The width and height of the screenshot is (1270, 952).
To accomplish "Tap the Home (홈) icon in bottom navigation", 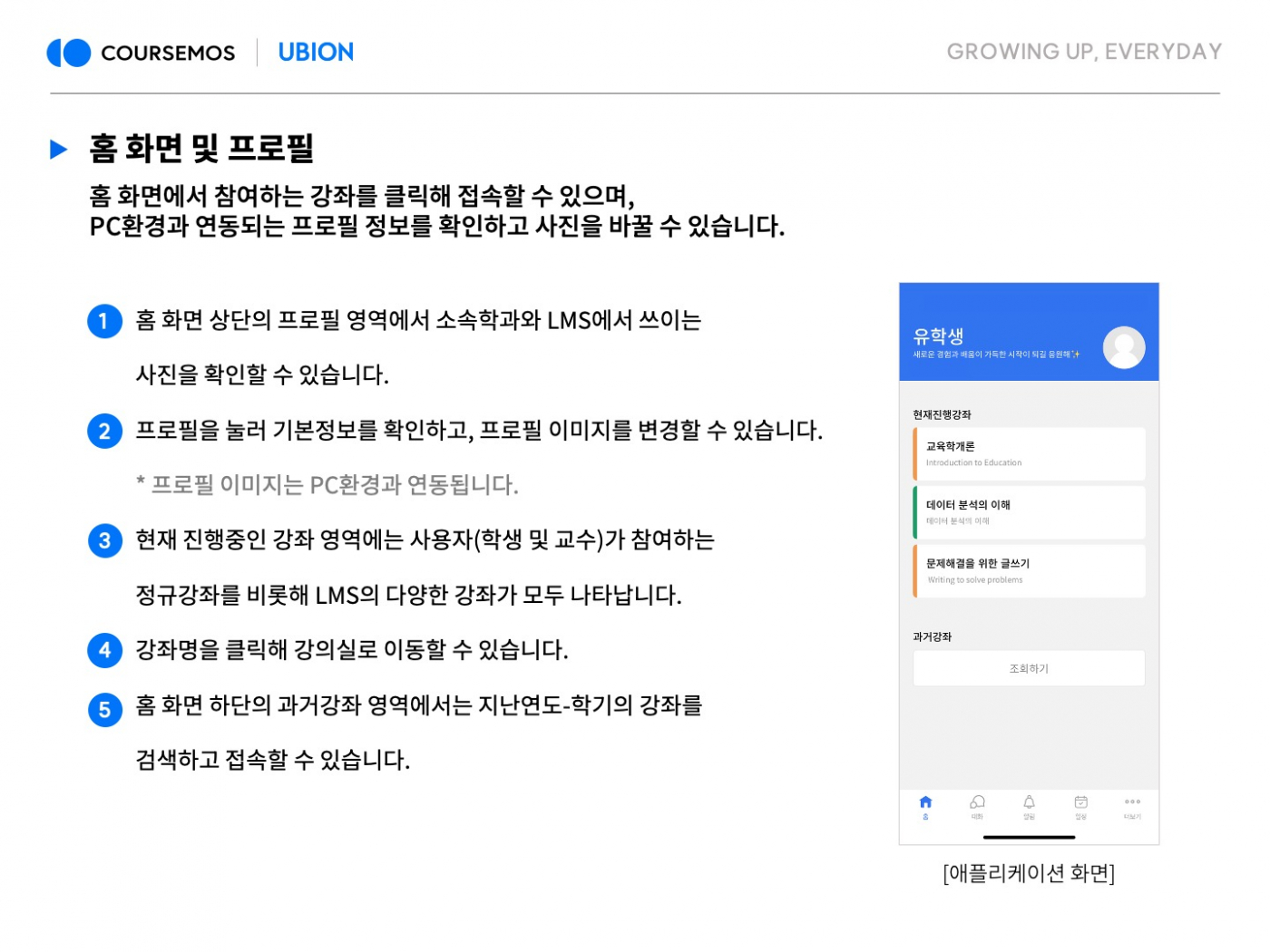I will pyautogui.click(x=925, y=804).
